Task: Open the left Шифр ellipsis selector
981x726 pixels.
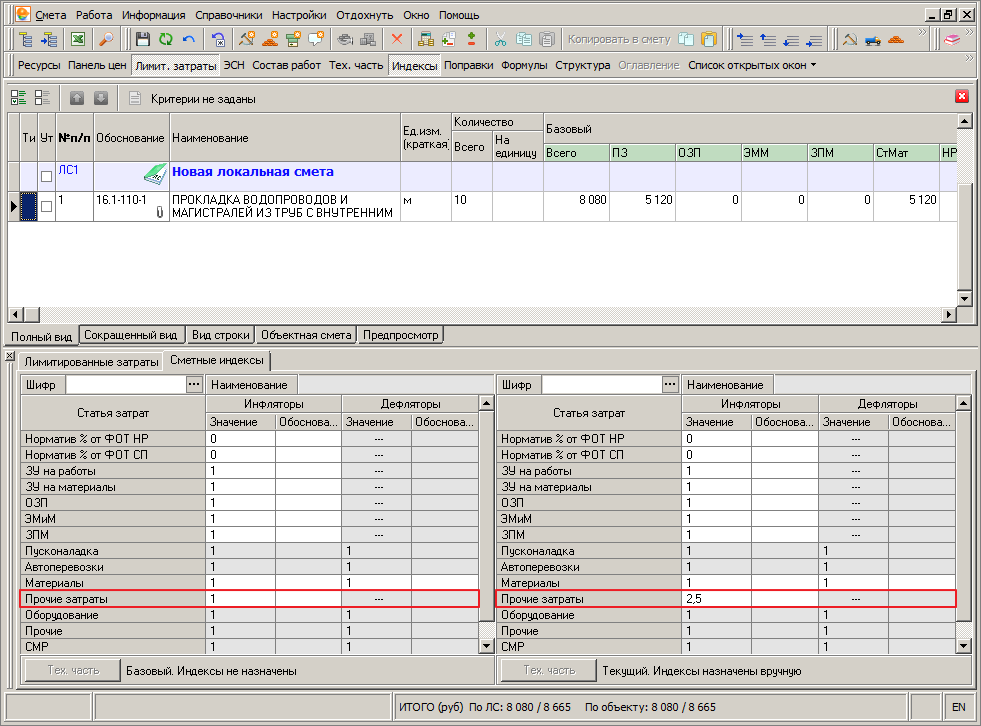Action: click(194, 384)
